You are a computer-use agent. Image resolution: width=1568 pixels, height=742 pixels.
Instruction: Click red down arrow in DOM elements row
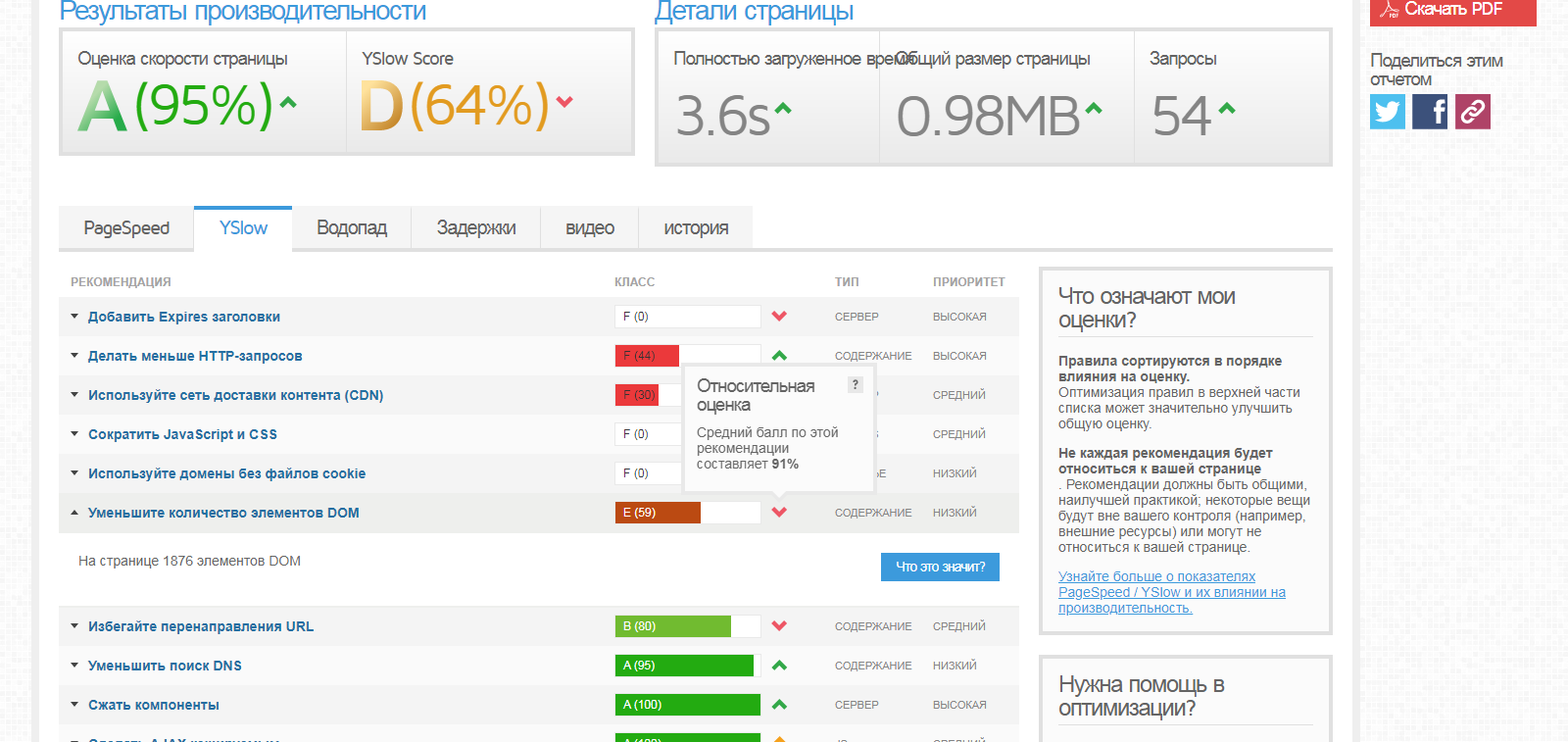click(779, 513)
